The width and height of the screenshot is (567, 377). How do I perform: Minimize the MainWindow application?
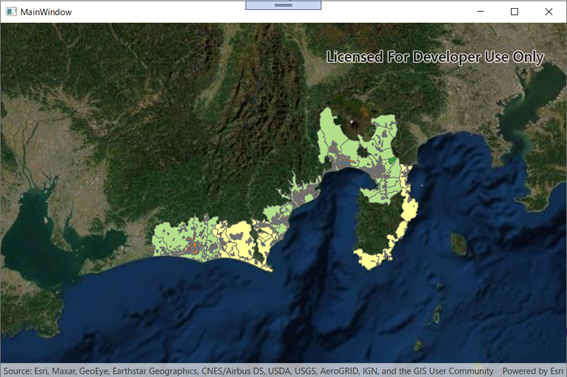(x=480, y=12)
